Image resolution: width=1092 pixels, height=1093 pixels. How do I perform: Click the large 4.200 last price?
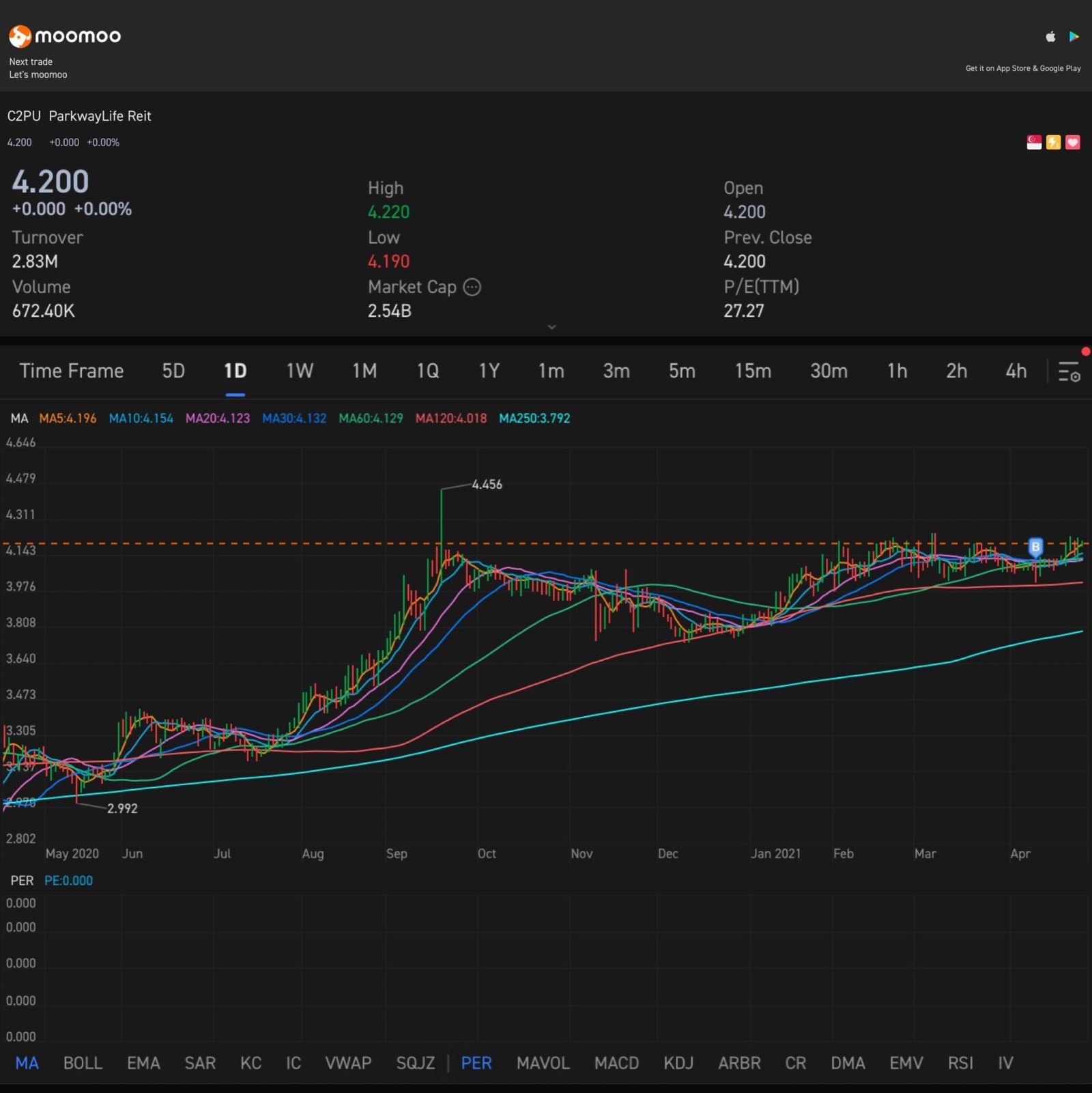(x=51, y=182)
